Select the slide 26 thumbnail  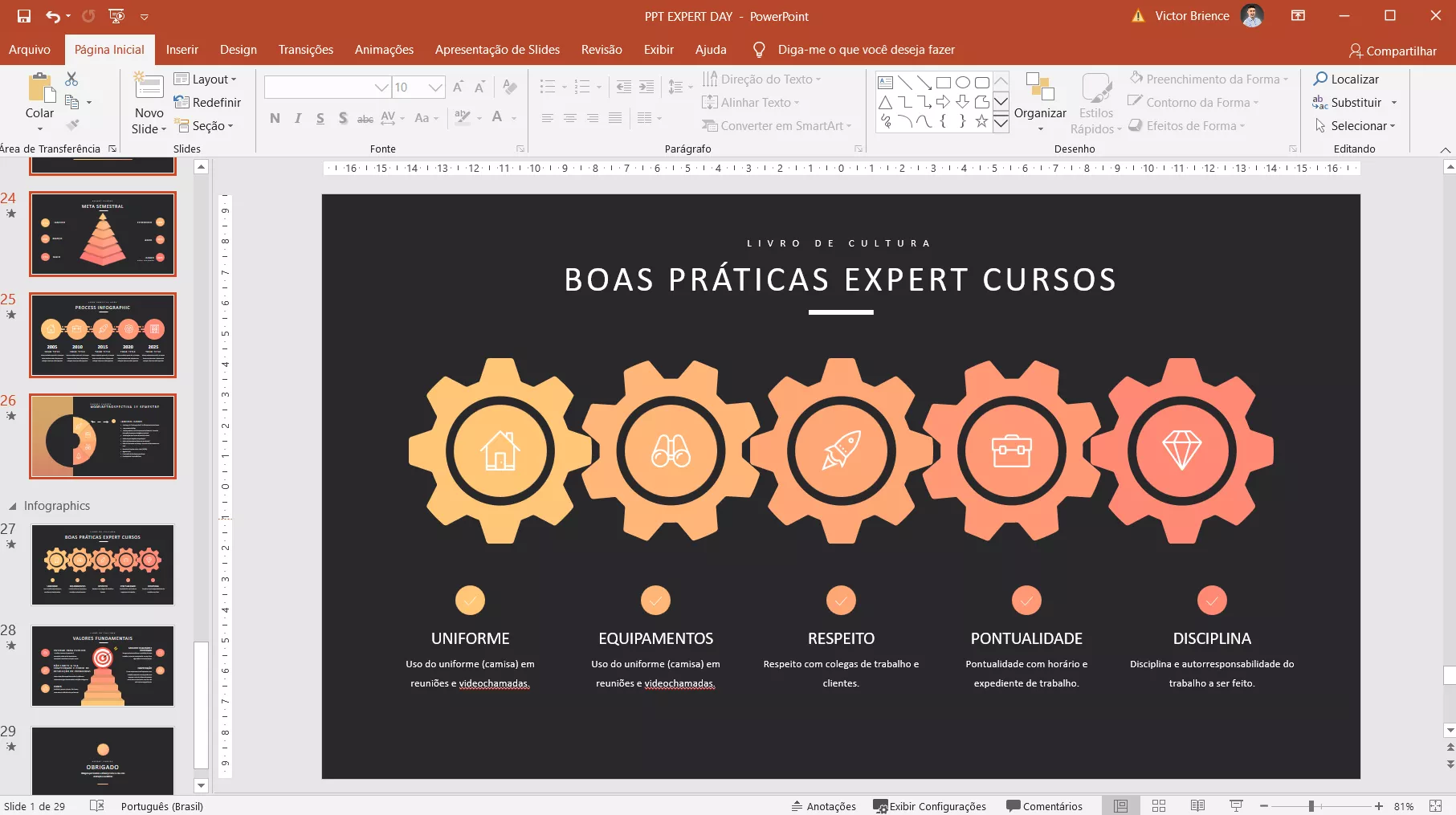(x=103, y=436)
